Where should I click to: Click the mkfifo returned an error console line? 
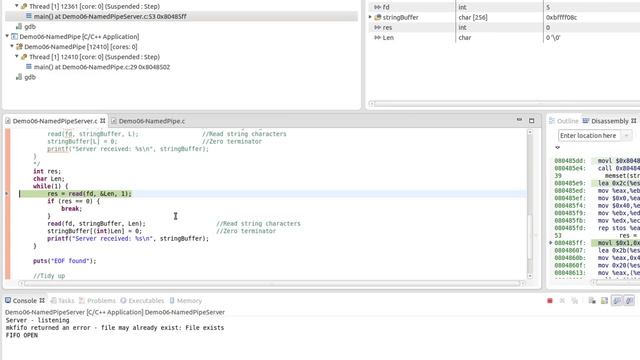point(115,328)
